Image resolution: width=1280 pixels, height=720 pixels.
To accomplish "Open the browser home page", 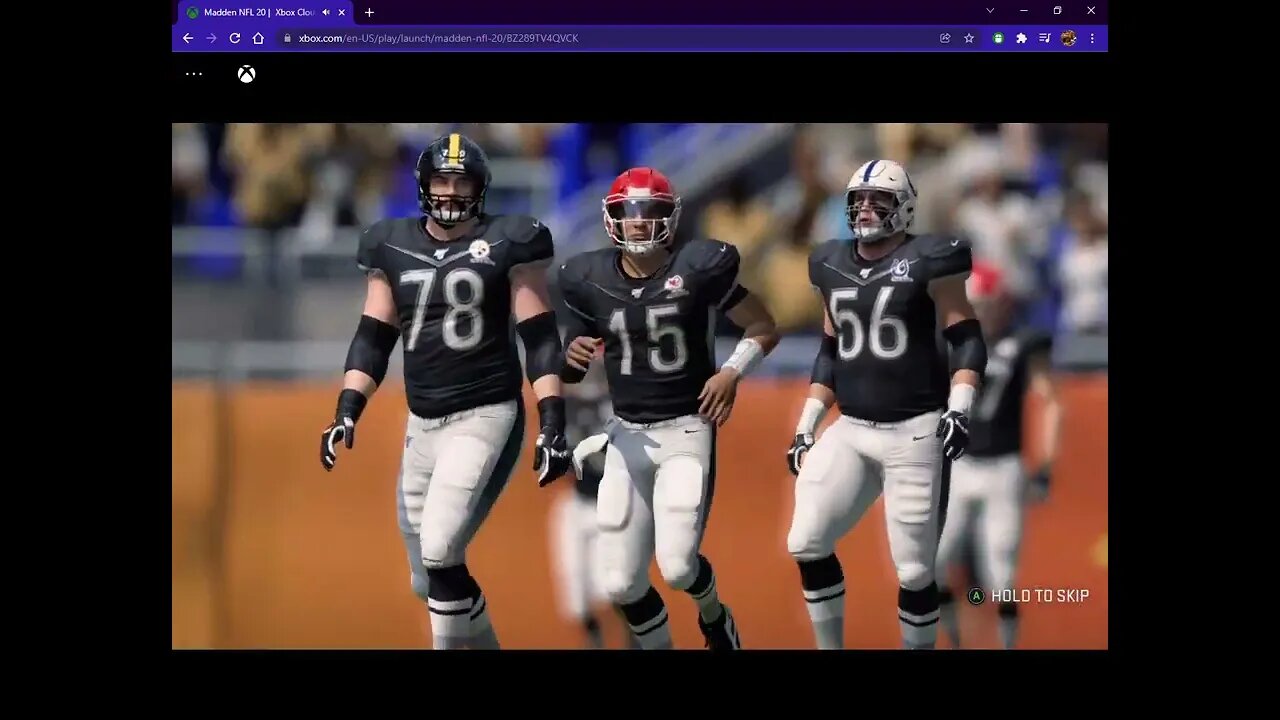I will (258, 38).
